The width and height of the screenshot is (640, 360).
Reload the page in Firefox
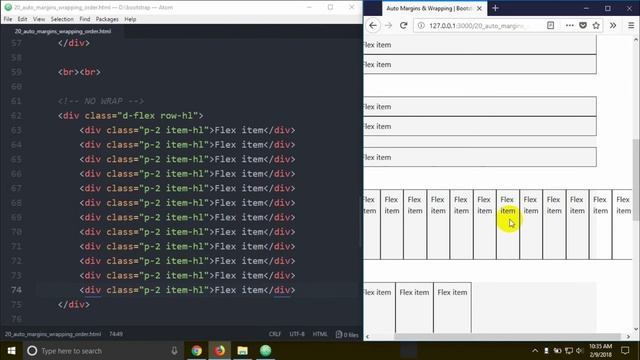tap(403, 25)
